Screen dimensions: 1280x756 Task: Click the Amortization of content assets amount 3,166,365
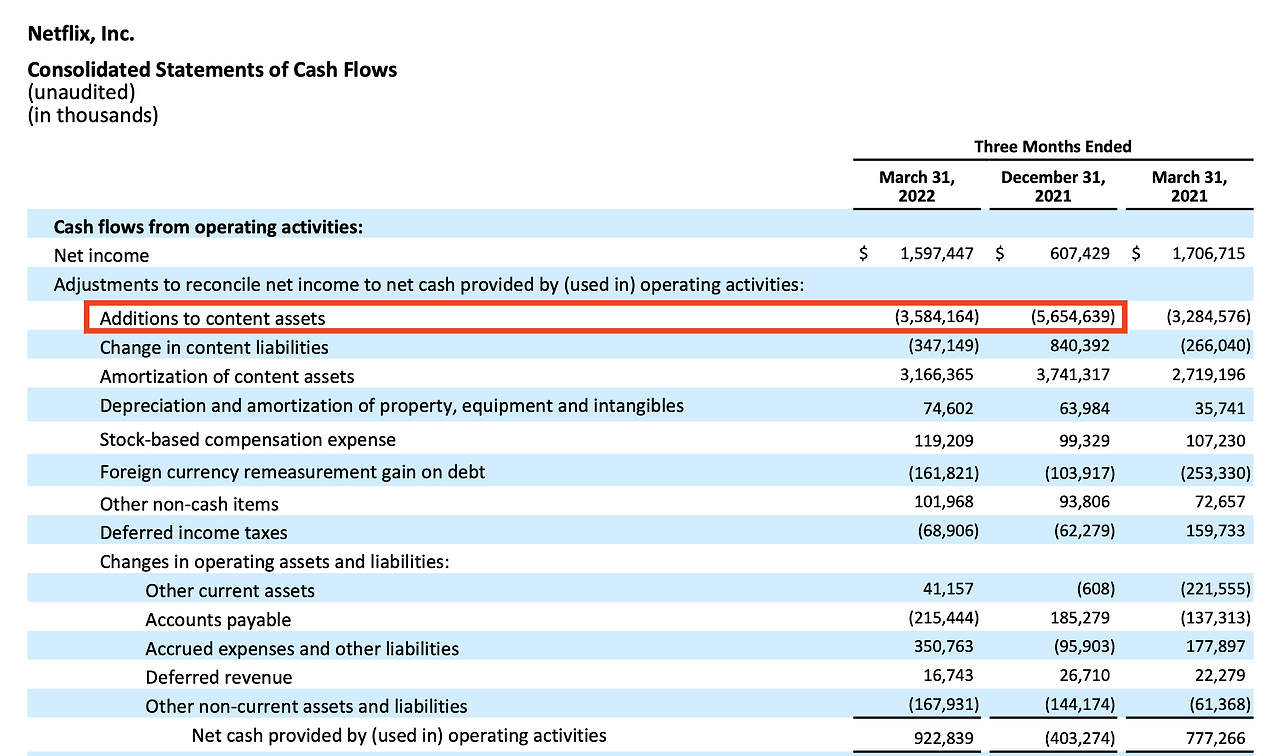pyautogui.click(x=937, y=374)
